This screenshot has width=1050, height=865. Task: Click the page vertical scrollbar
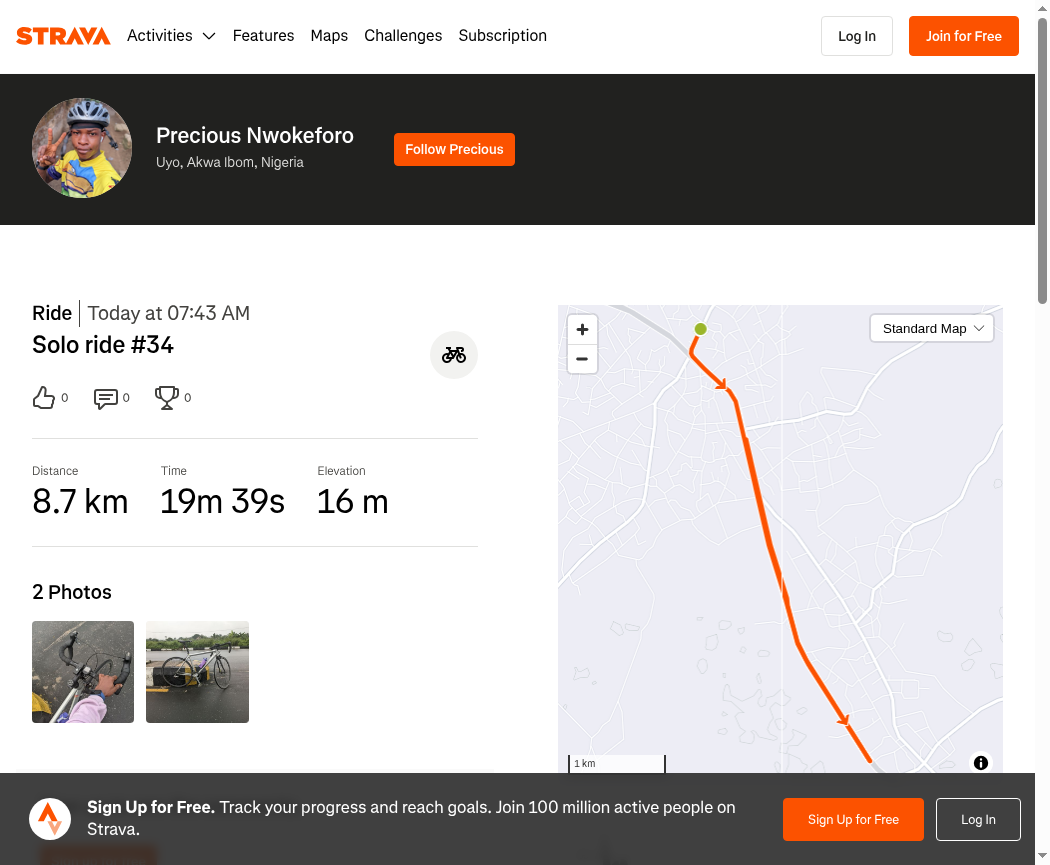click(1043, 161)
